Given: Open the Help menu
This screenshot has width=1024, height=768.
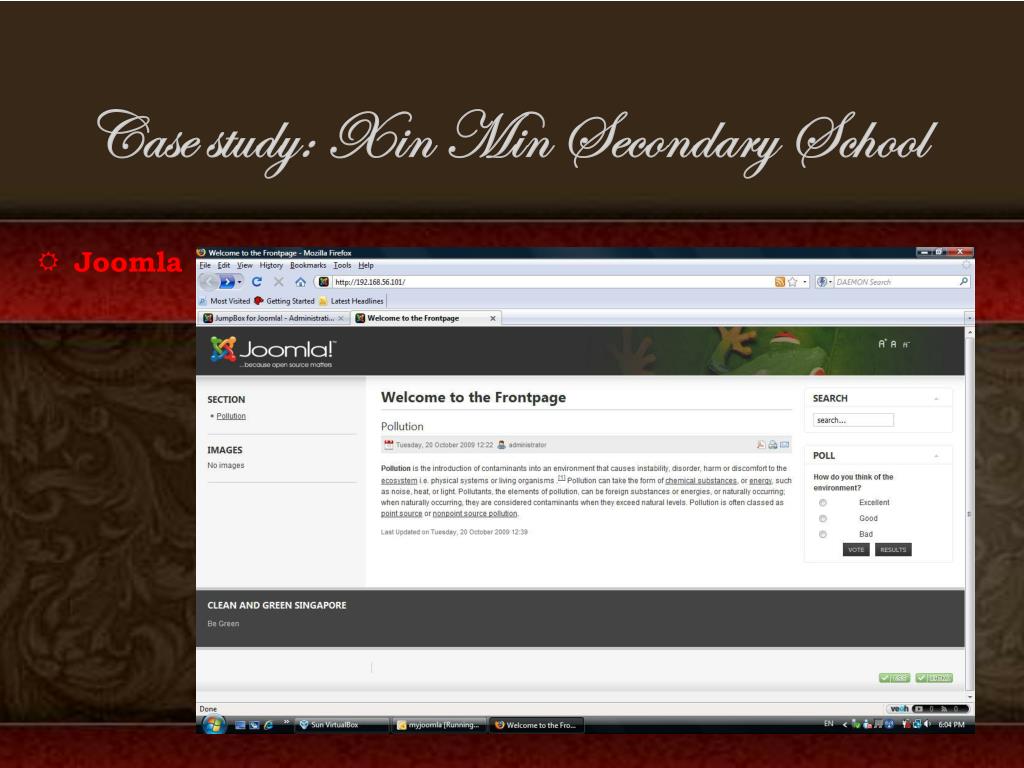Looking at the screenshot, I should (366, 265).
